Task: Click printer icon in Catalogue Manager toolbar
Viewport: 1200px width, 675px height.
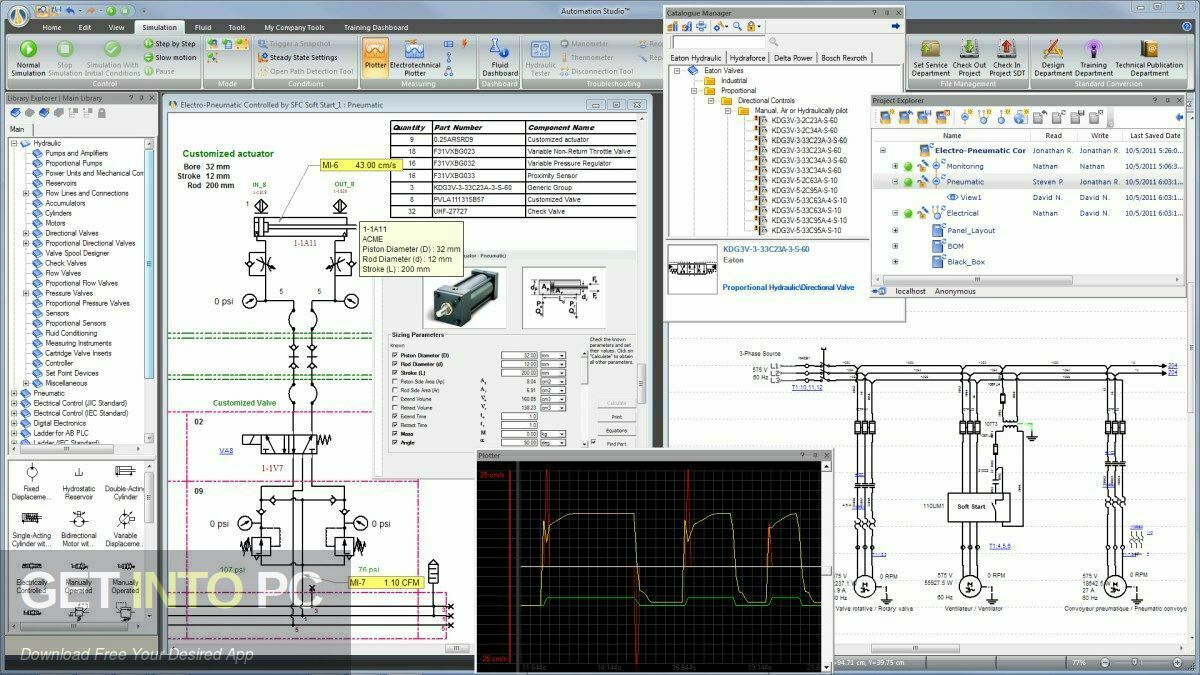Action: pyautogui.click(x=701, y=26)
